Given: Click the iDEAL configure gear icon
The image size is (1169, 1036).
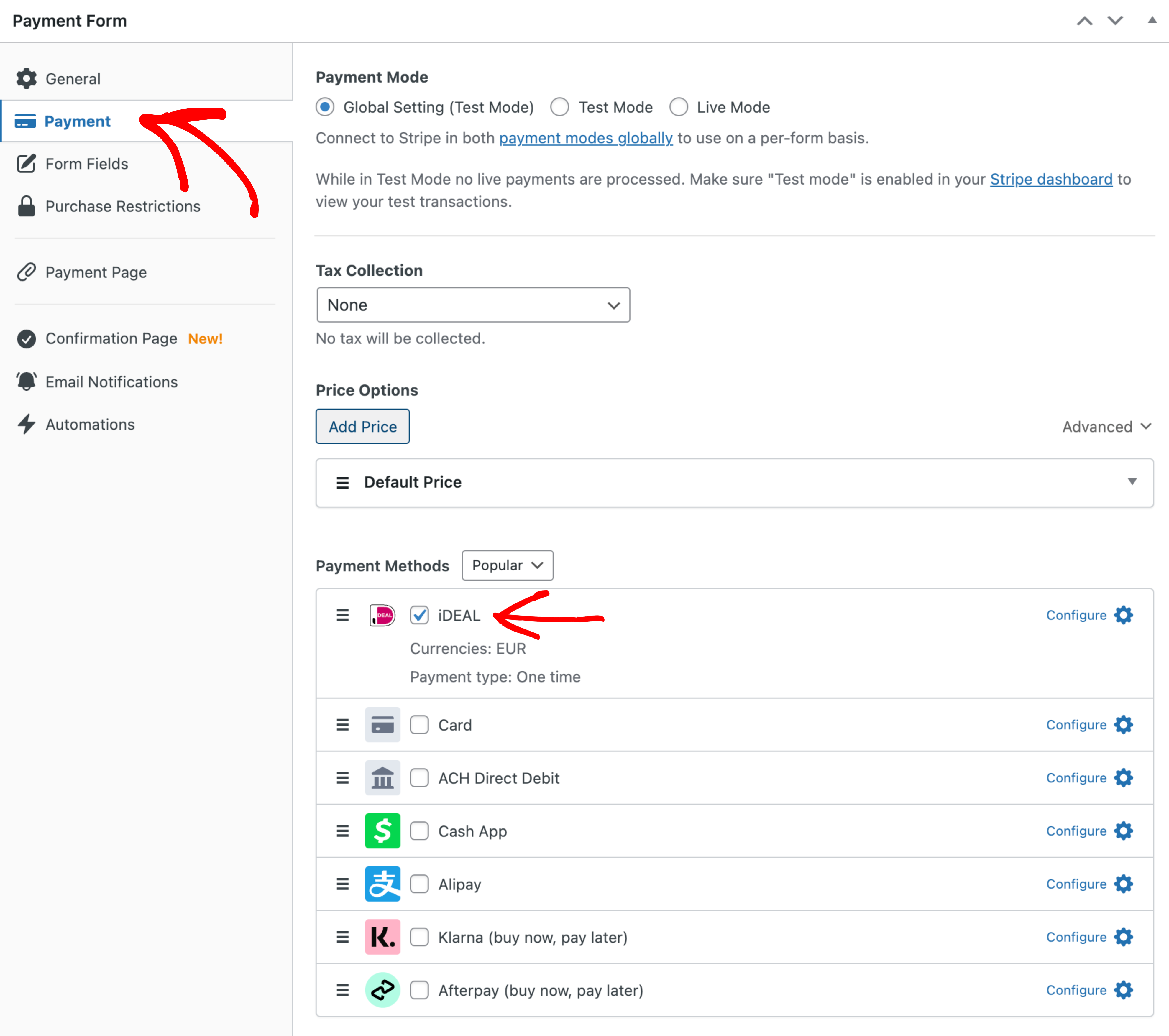Looking at the screenshot, I should (1123, 615).
